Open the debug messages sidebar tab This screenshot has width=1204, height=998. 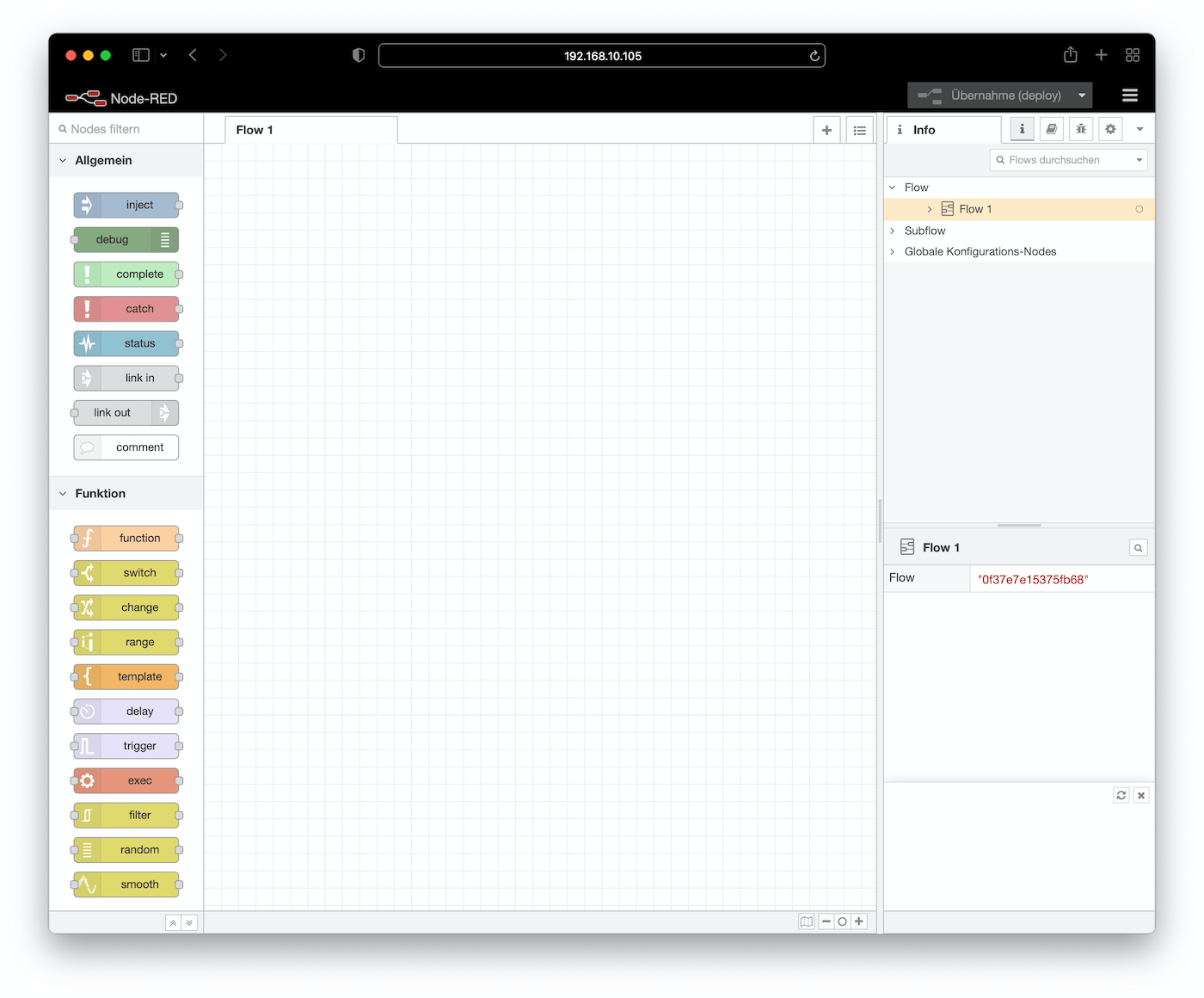[x=1081, y=129]
